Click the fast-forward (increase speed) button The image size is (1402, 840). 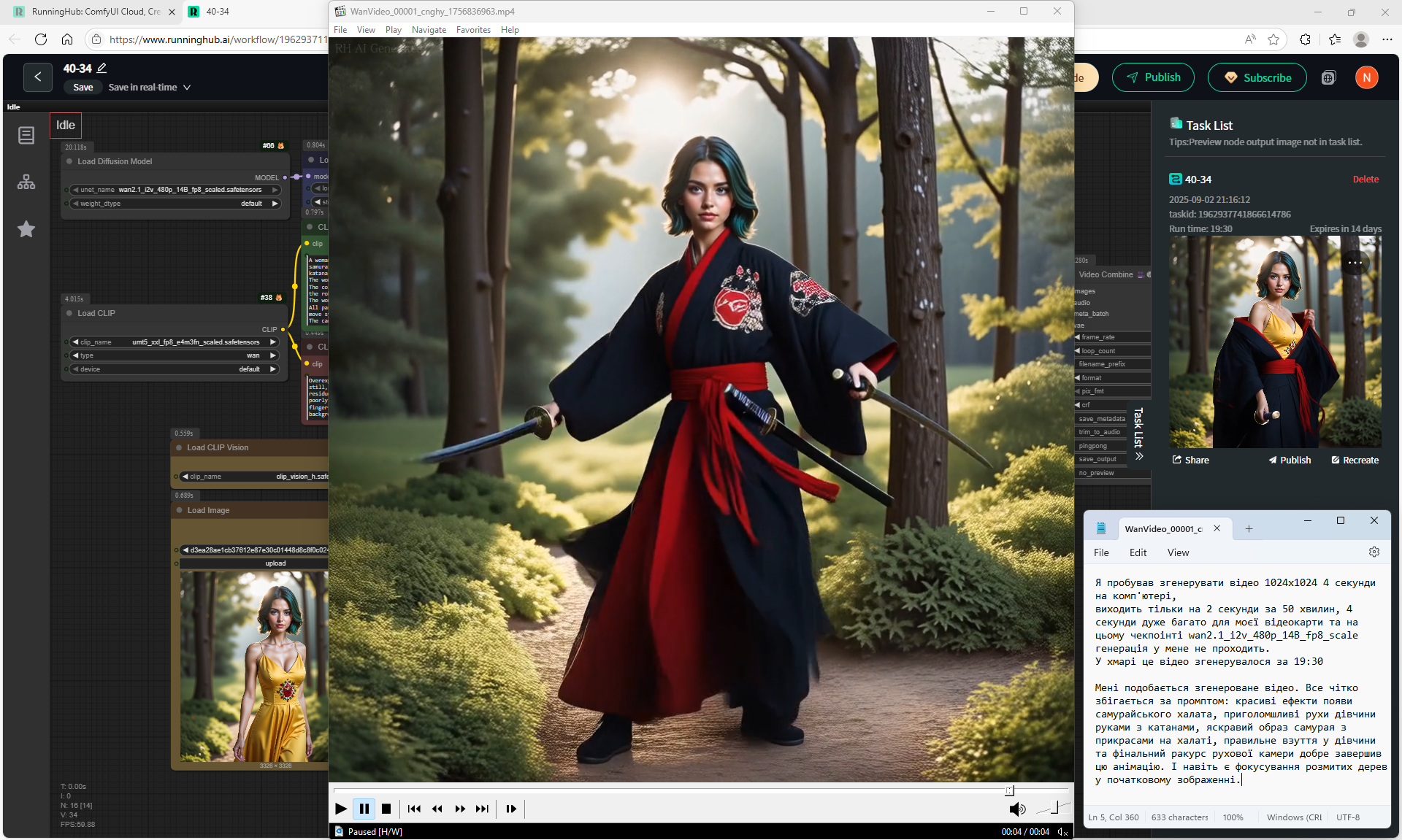click(460, 809)
